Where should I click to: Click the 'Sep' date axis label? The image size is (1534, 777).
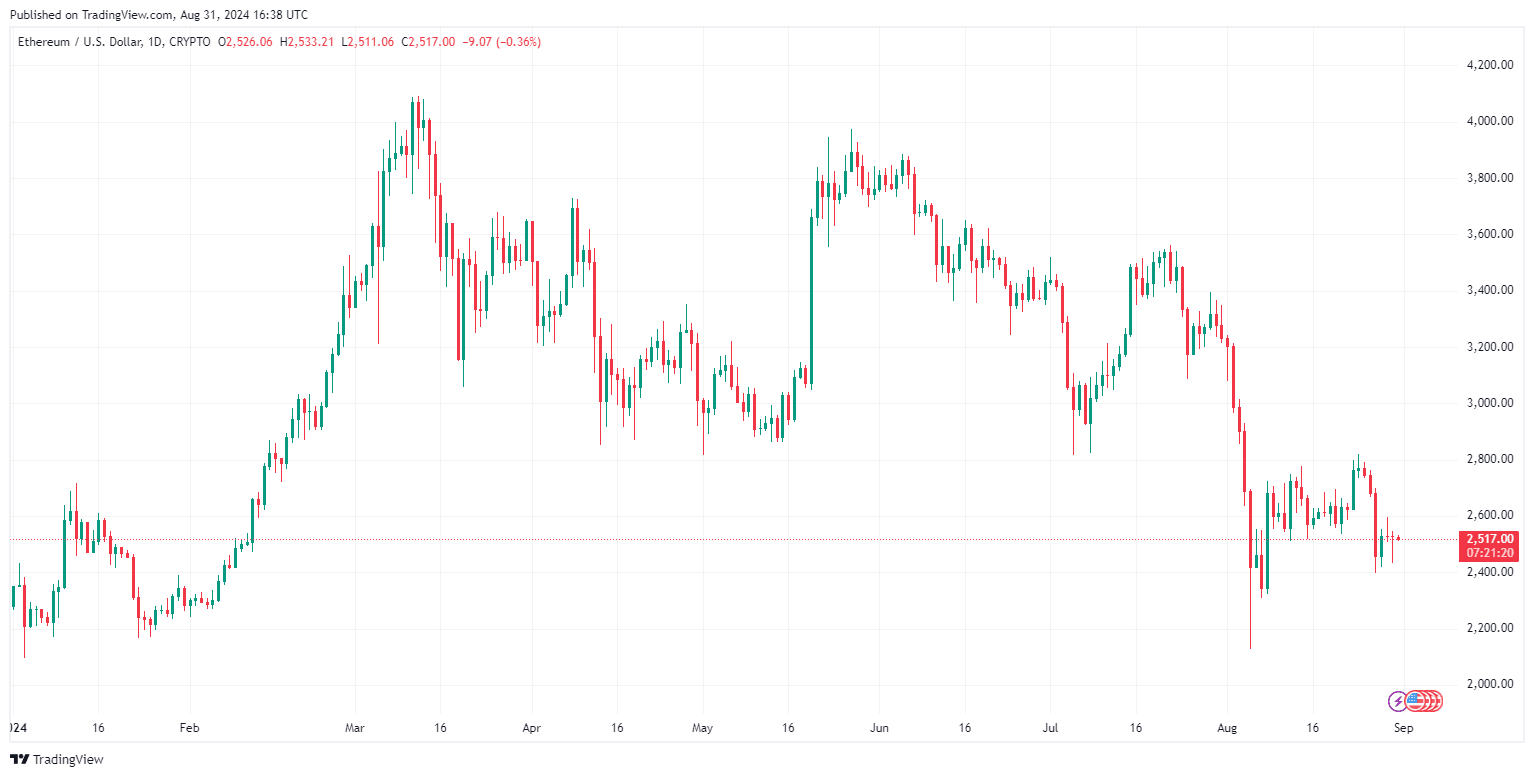point(1403,729)
